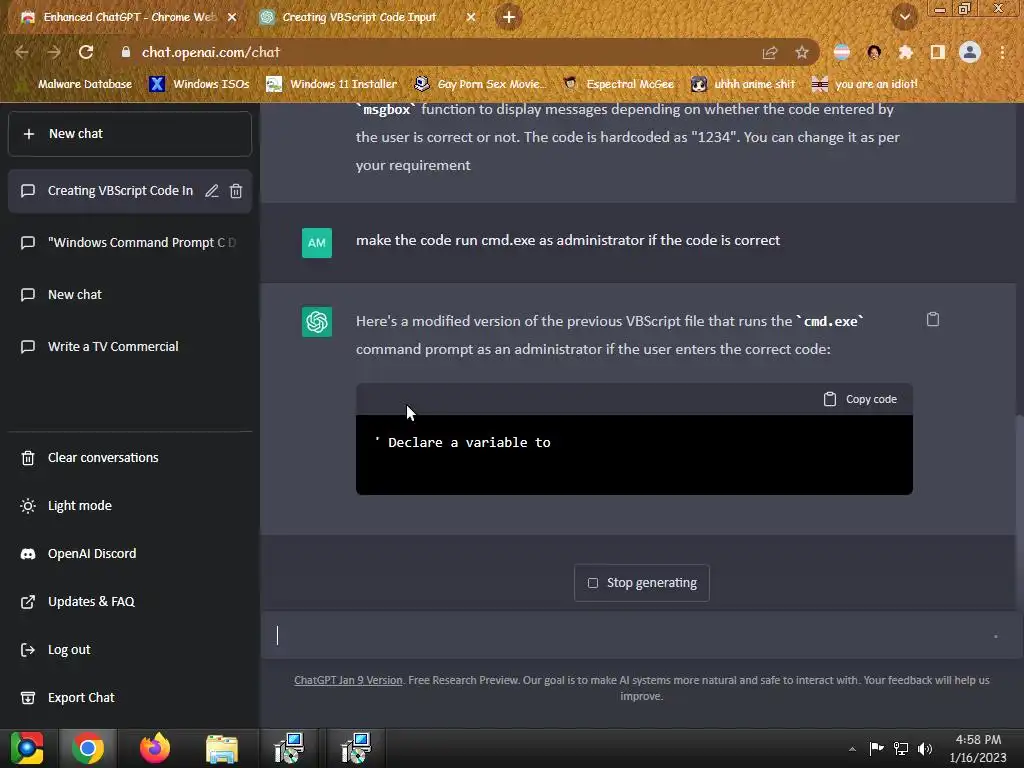The height and width of the screenshot is (768, 1024).
Task: Open Google Chrome from the taskbar
Action: tap(88, 748)
